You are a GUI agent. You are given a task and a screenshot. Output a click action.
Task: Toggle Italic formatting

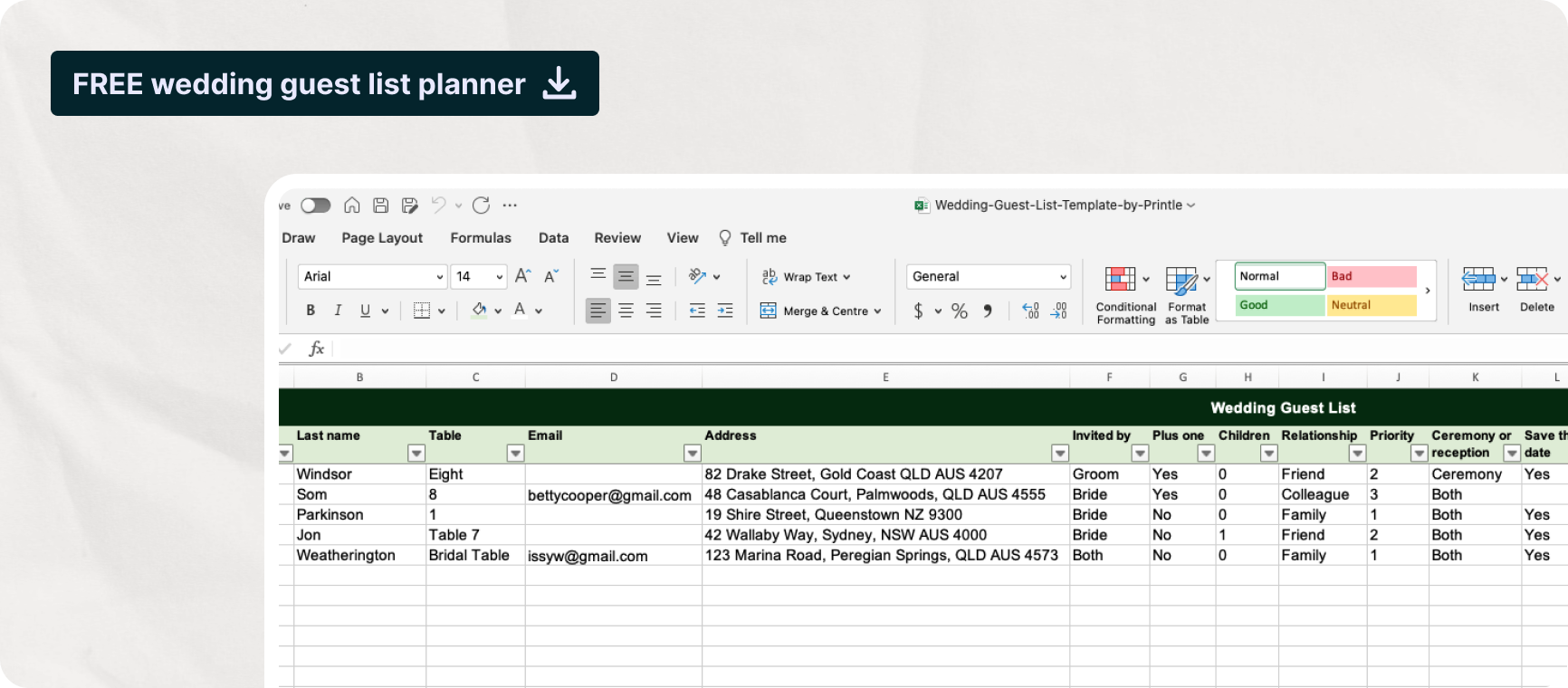338,311
